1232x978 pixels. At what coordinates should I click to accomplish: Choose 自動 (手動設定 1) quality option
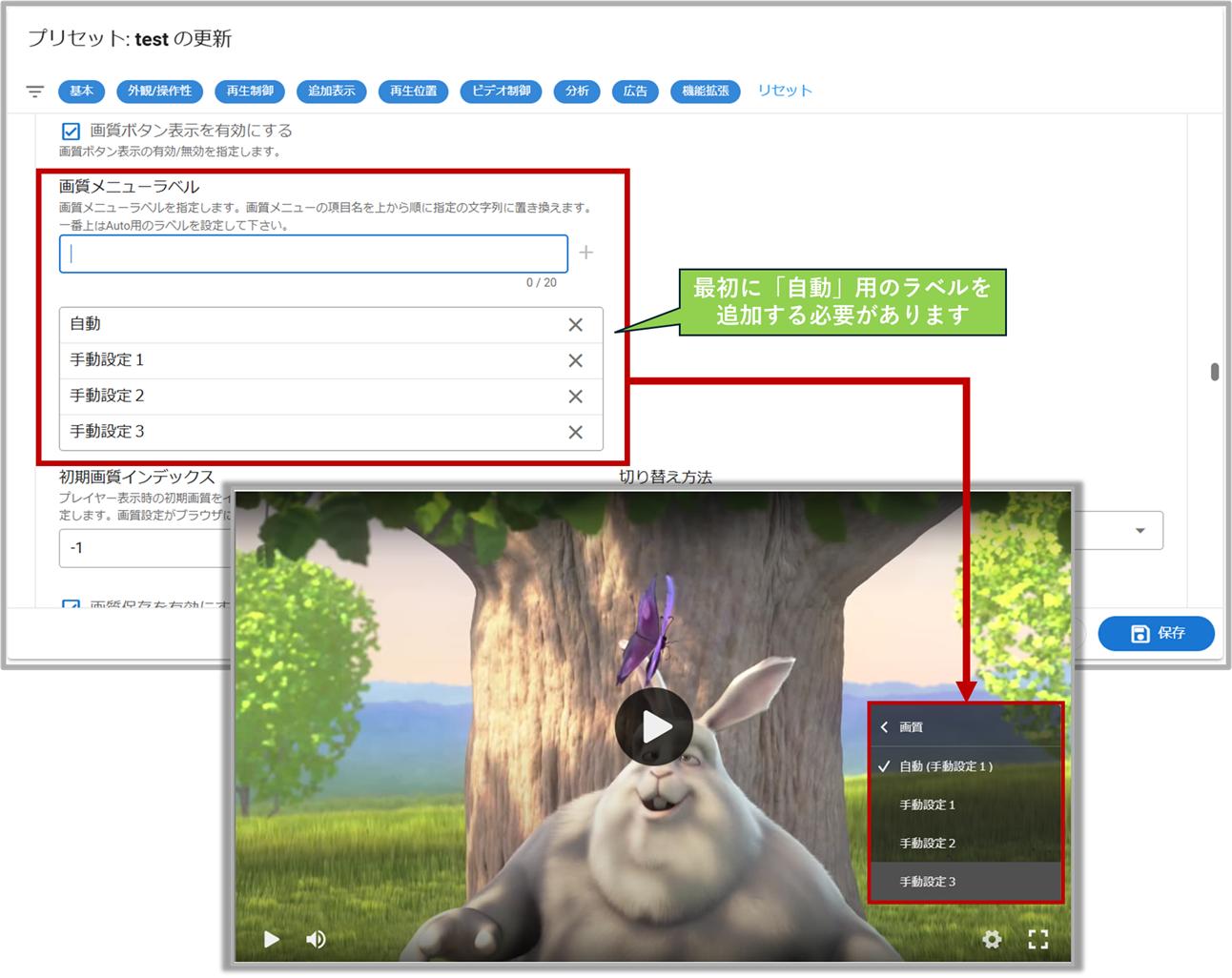point(966,766)
